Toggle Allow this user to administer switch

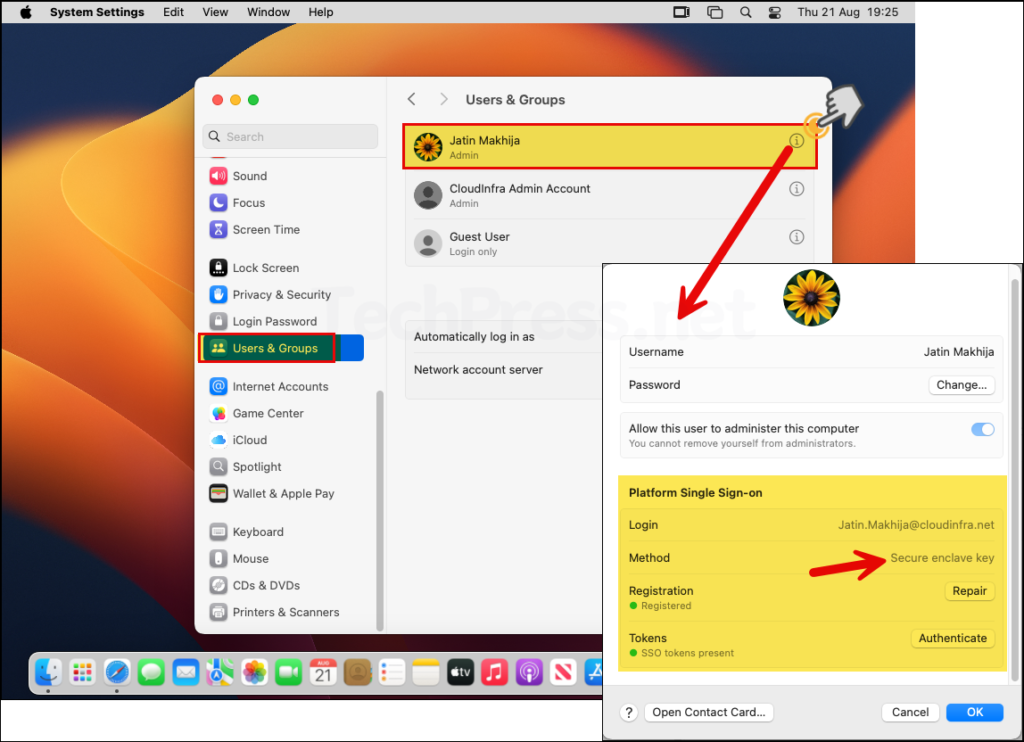[x=982, y=429]
